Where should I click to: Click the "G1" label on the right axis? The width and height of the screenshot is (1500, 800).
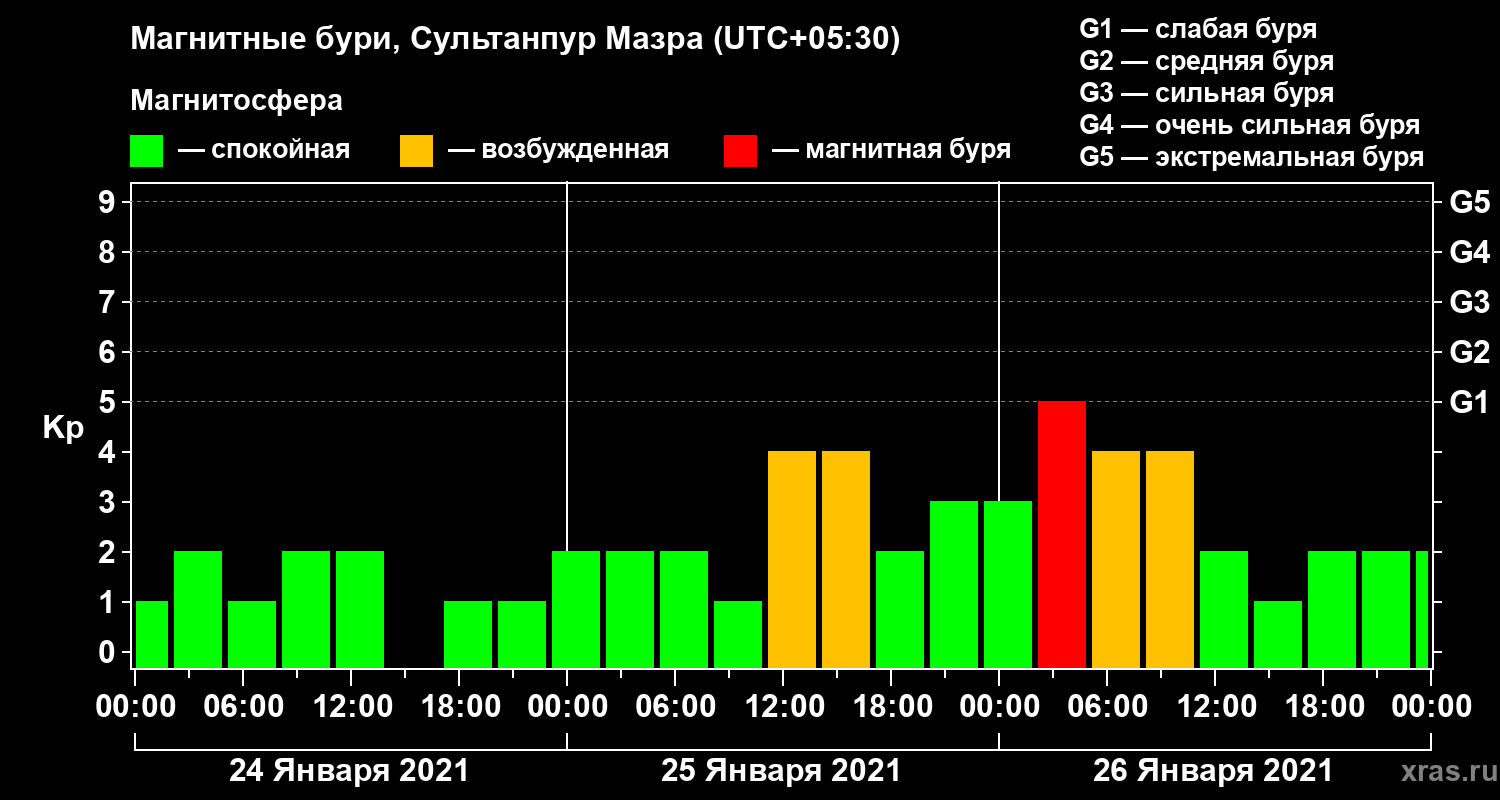[x=1469, y=402]
